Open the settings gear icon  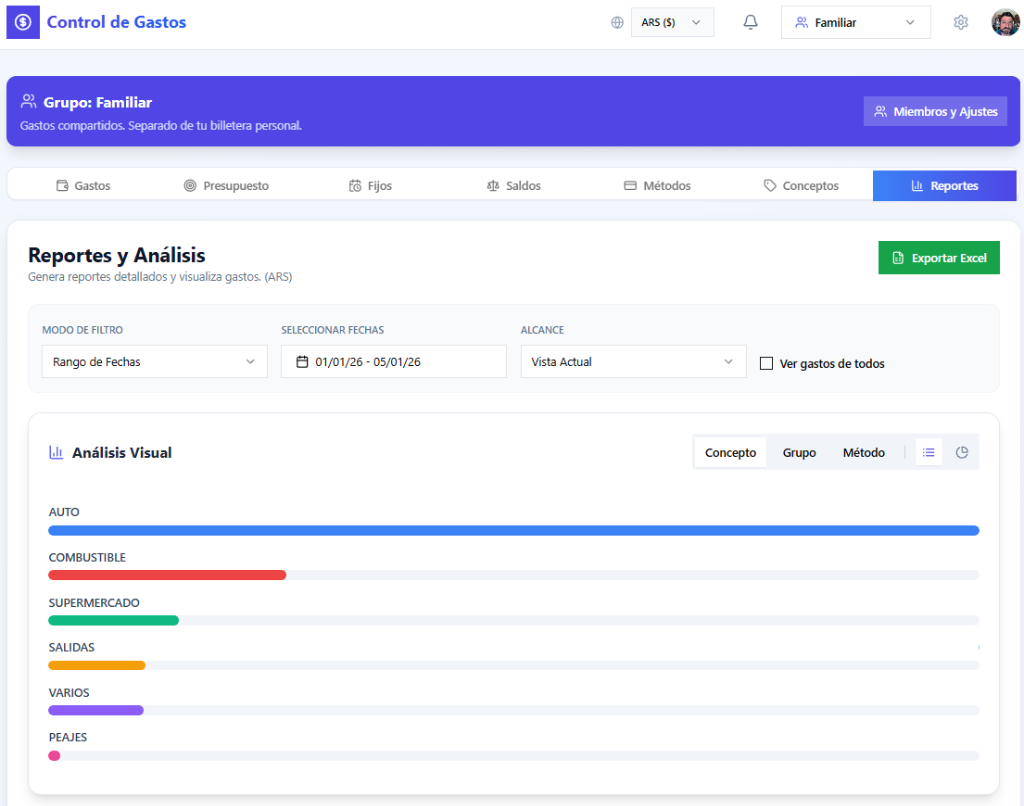(x=960, y=22)
